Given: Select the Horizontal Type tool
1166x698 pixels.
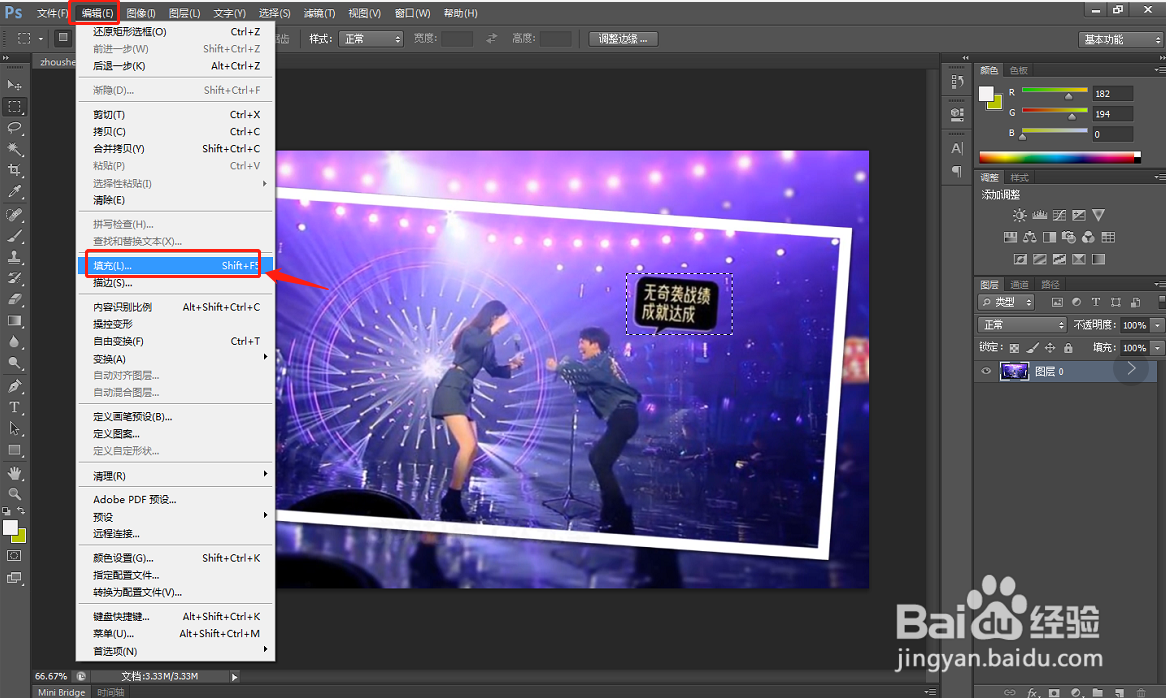Looking at the screenshot, I should [14, 407].
